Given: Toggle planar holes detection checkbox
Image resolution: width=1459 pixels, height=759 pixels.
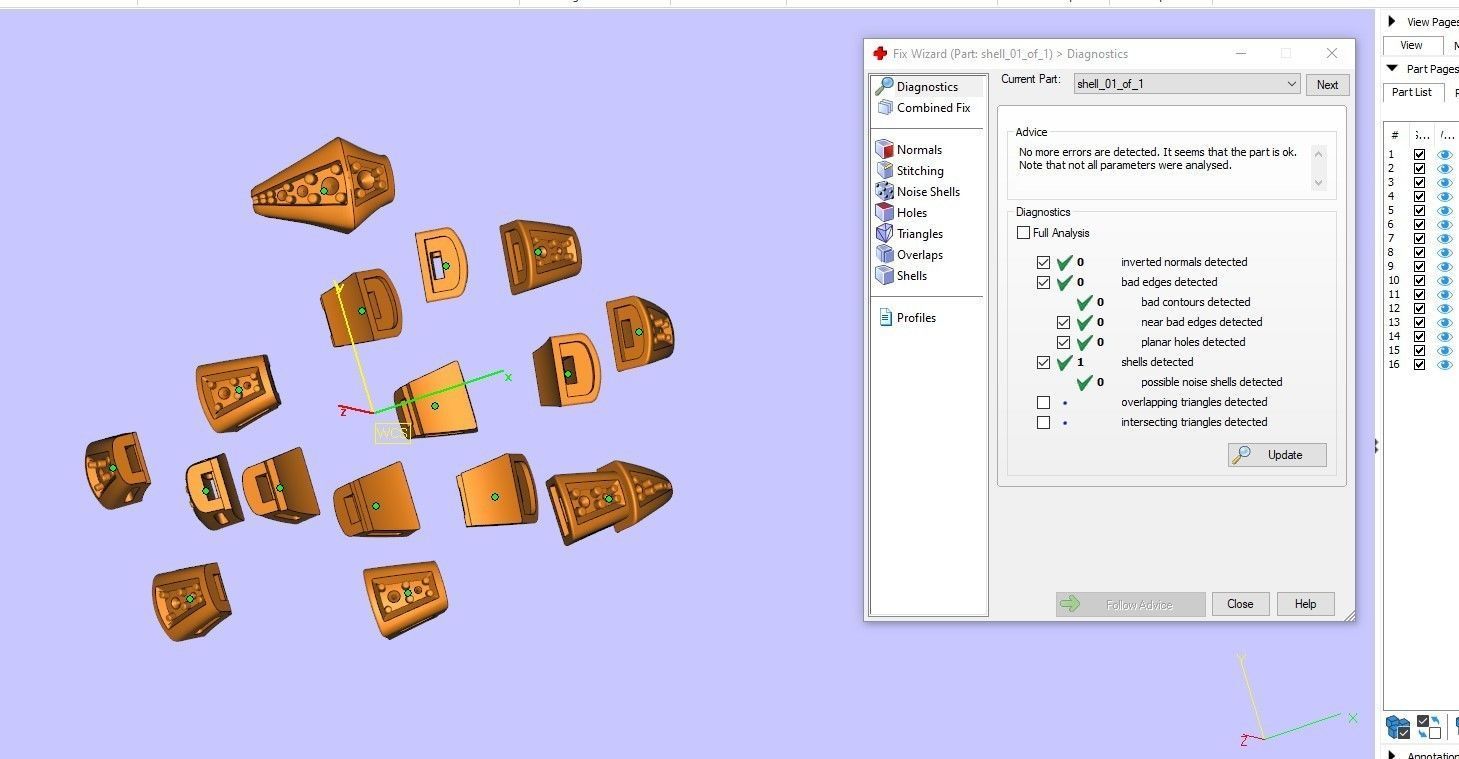Looking at the screenshot, I should (1064, 342).
